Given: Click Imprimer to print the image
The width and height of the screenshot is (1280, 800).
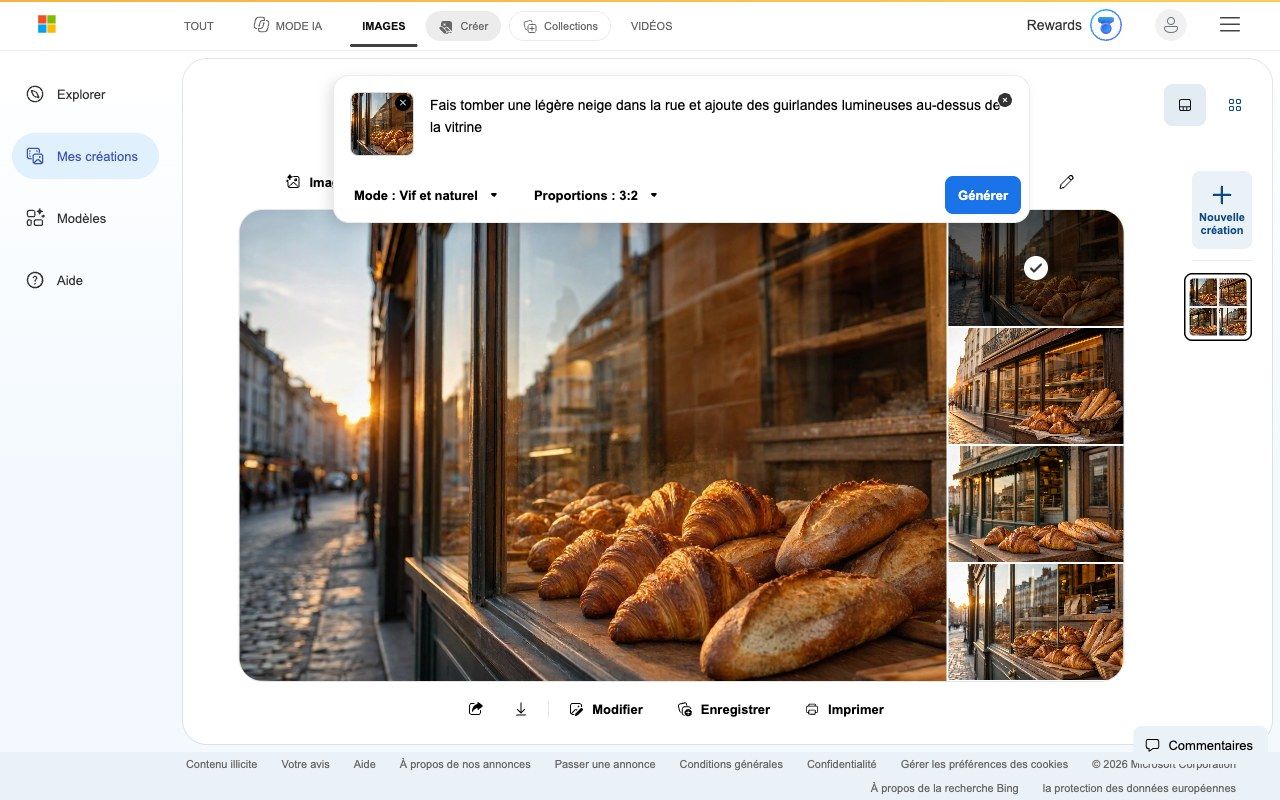Looking at the screenshot, I should pyautogui.click(x=845, y=709).
